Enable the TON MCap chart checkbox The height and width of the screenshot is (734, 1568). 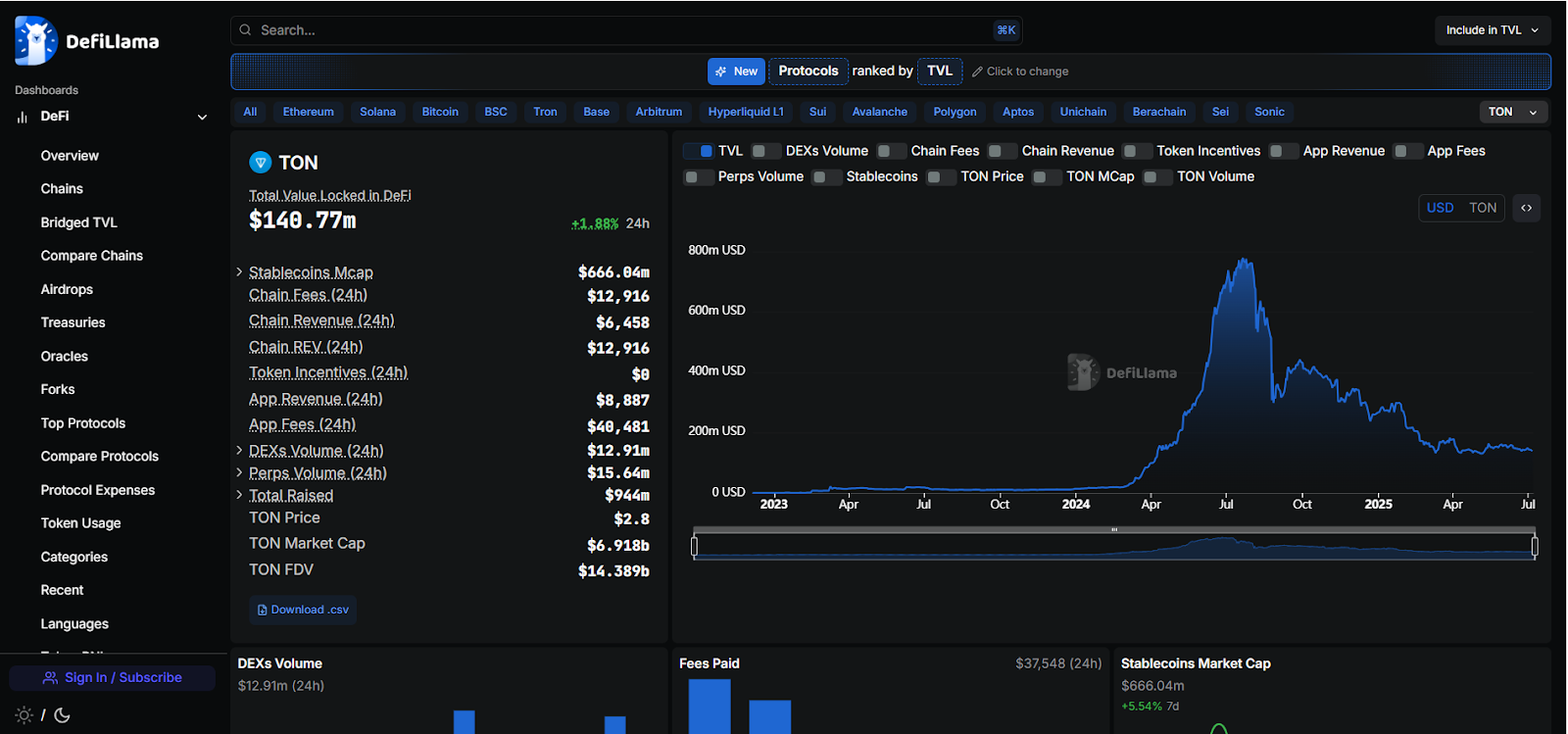pyautogui.click(x=1048, y=177)
